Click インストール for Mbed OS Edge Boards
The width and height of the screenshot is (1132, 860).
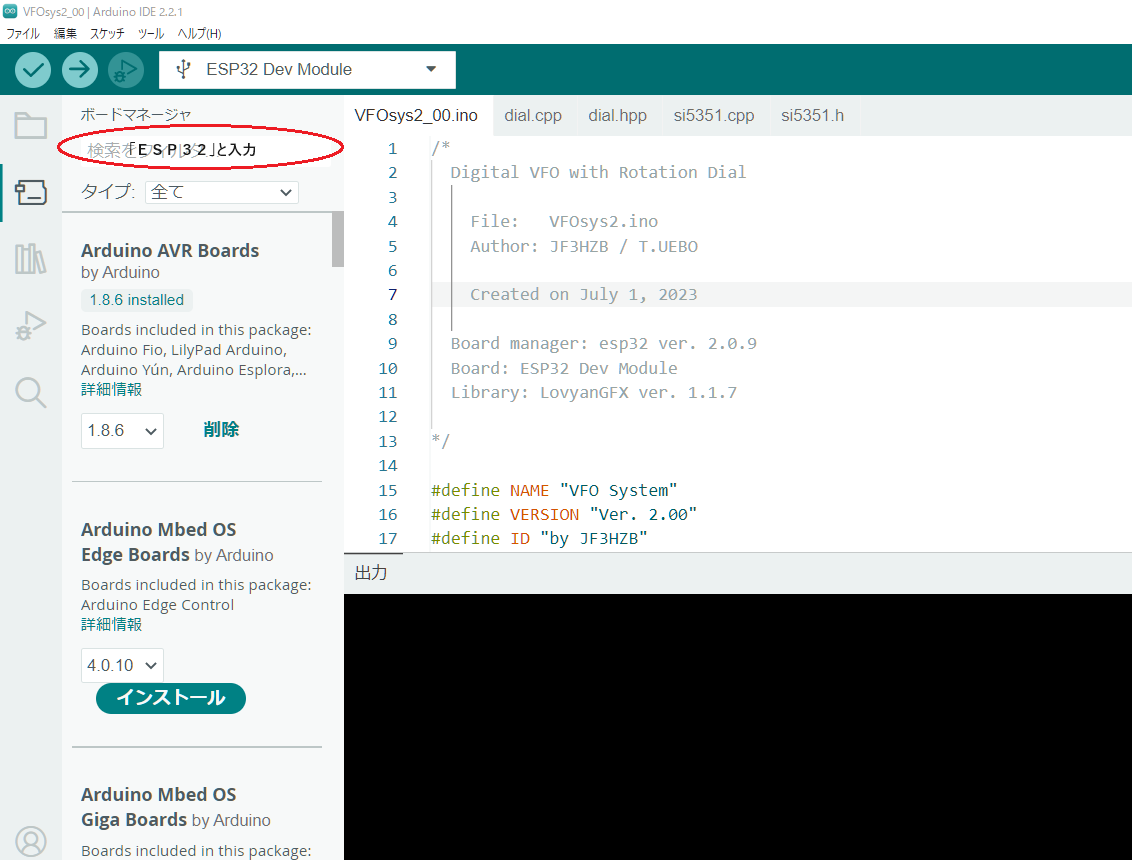coord(171,698)
